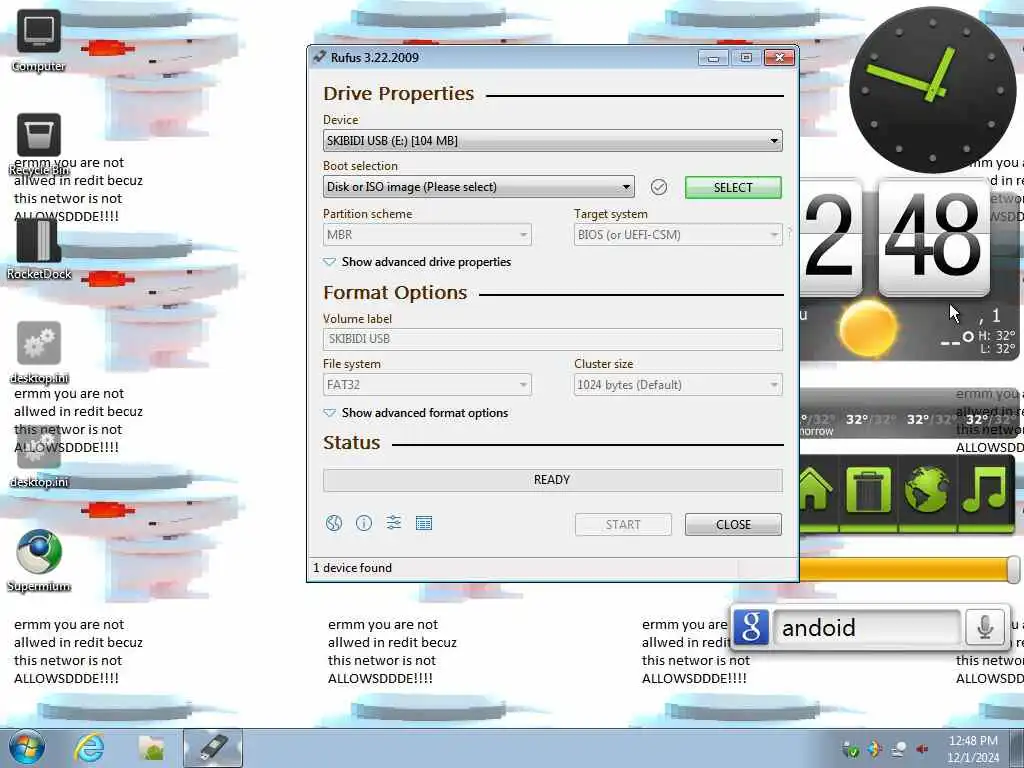Open the Cluster size dropdown
Viewport: 1024px width, 768px height.
tap(678, 385)
